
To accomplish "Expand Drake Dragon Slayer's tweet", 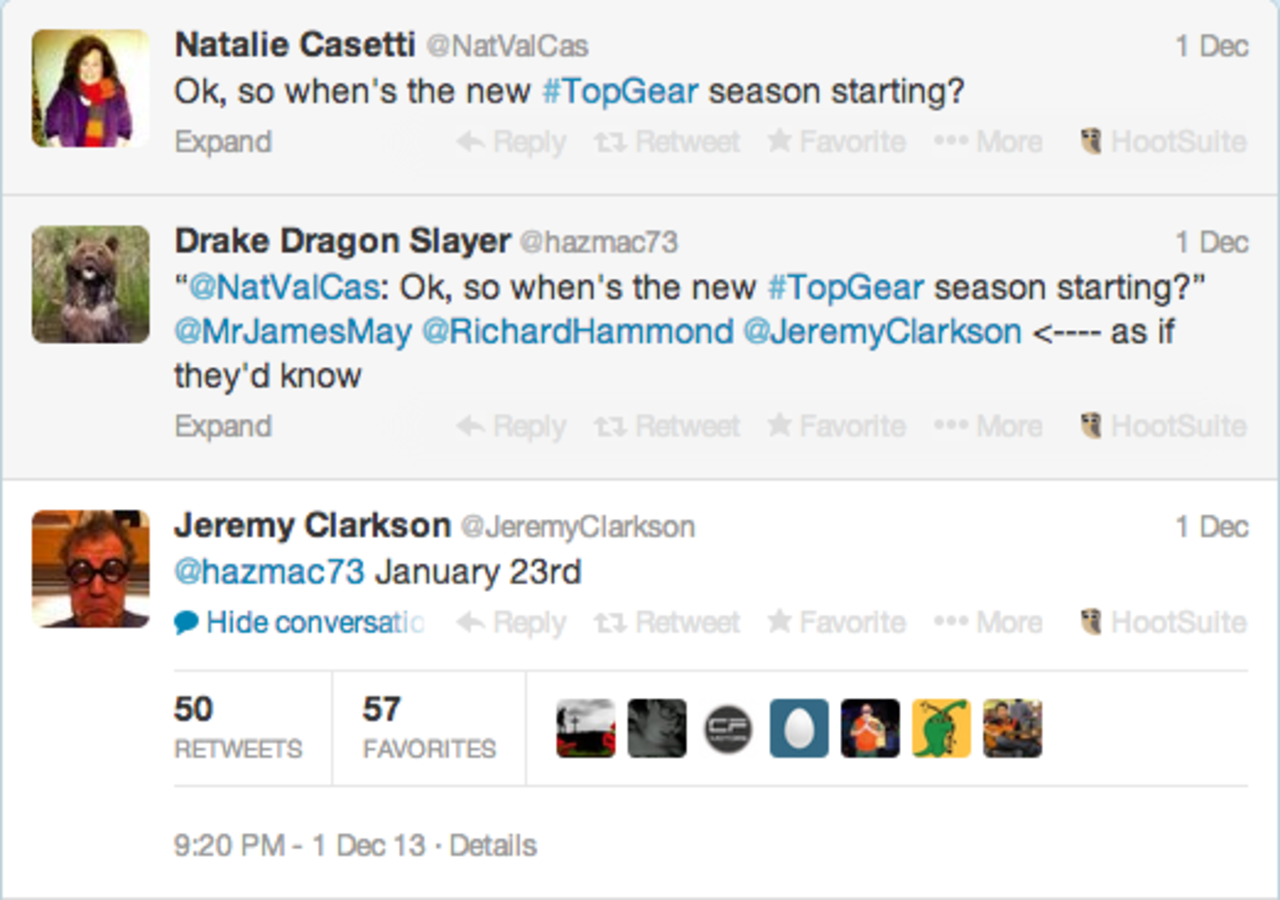I will point(223,427).
